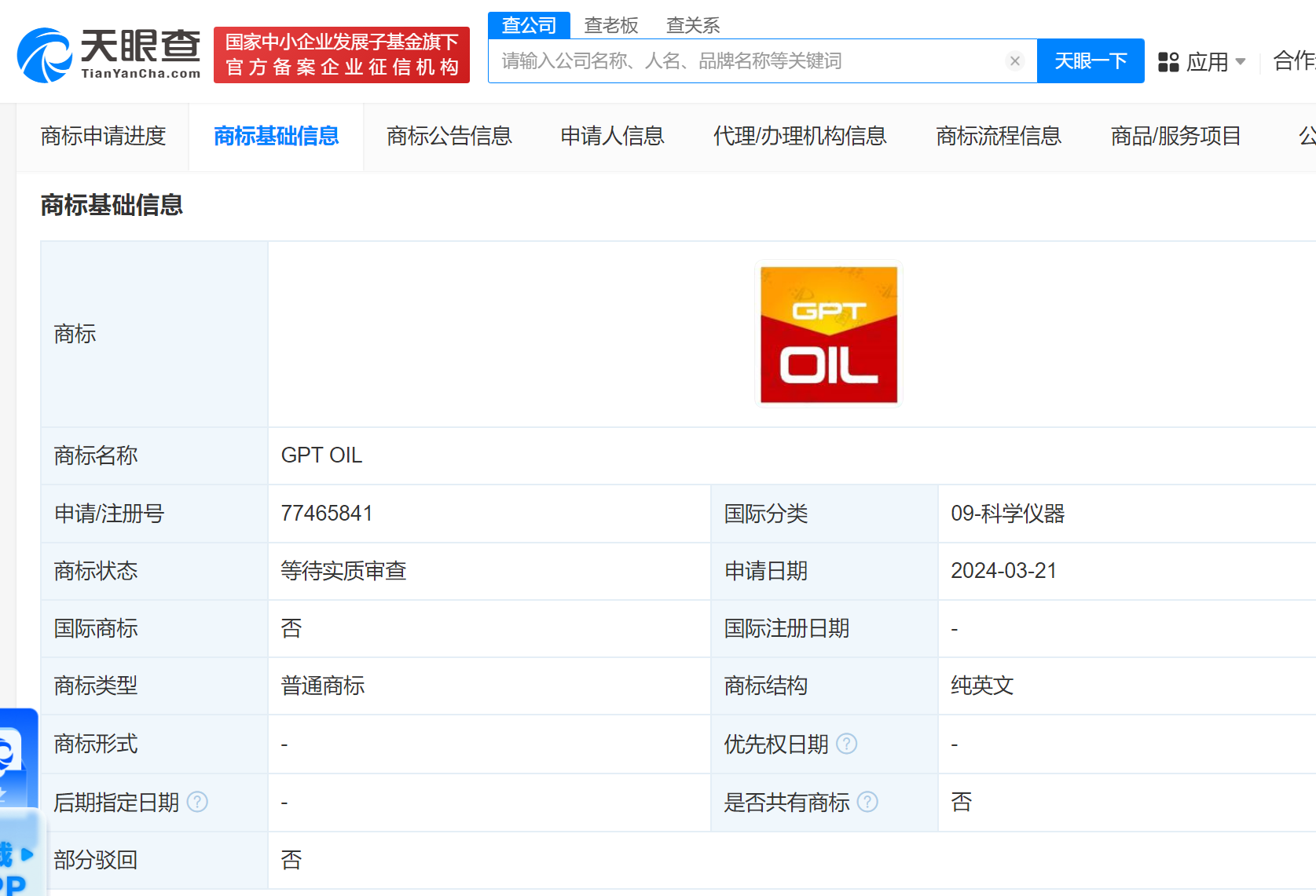Open help icon next to 后期指定日期
Viewport: 1316px width, 896px height.
point(197,802)
